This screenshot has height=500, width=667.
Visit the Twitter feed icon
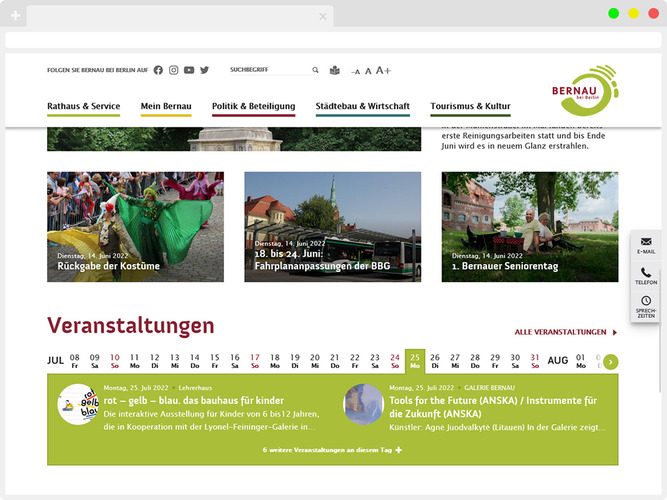point(205,70)
